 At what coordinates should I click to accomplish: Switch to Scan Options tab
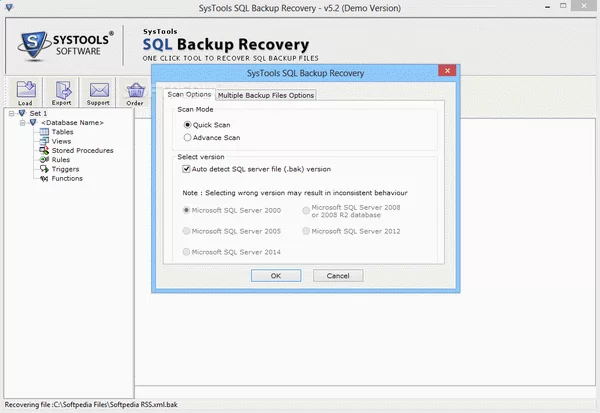tap(189, 94)
